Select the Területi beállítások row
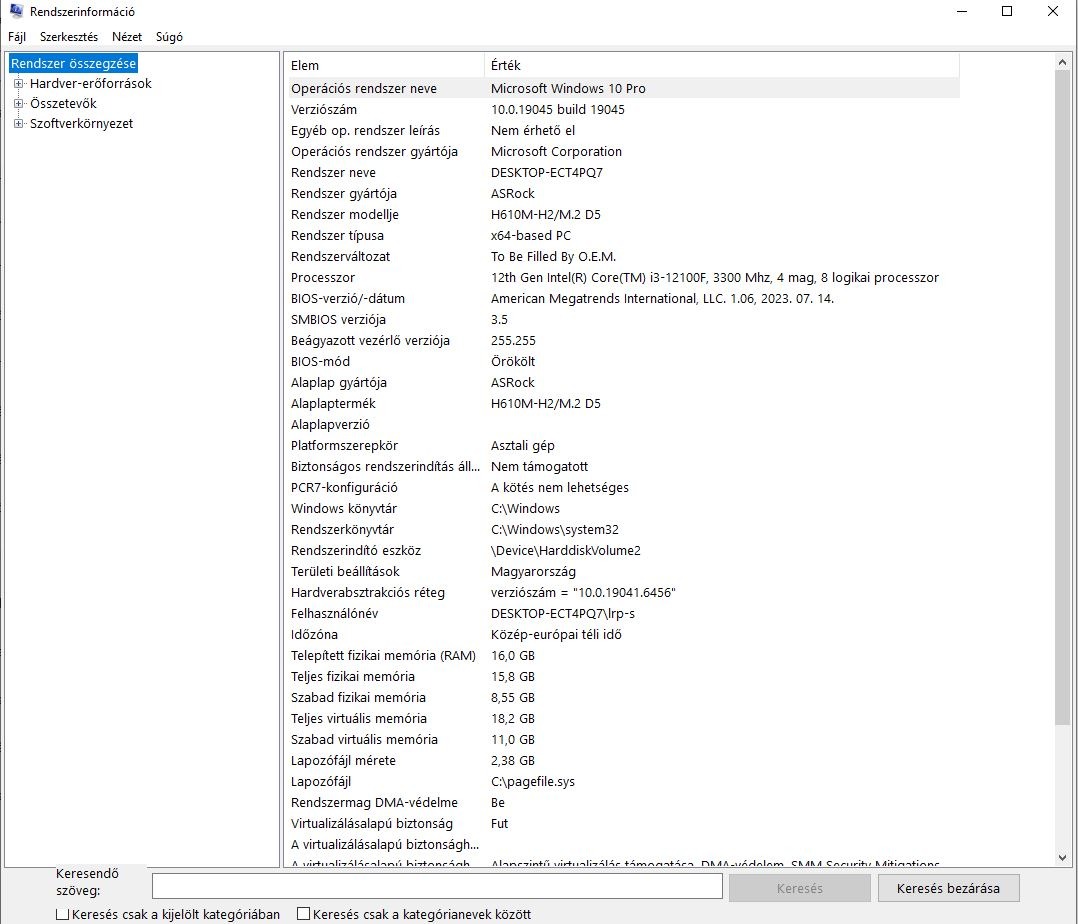The width and height of the screenshot is (1078, 924). coord(622,571)
